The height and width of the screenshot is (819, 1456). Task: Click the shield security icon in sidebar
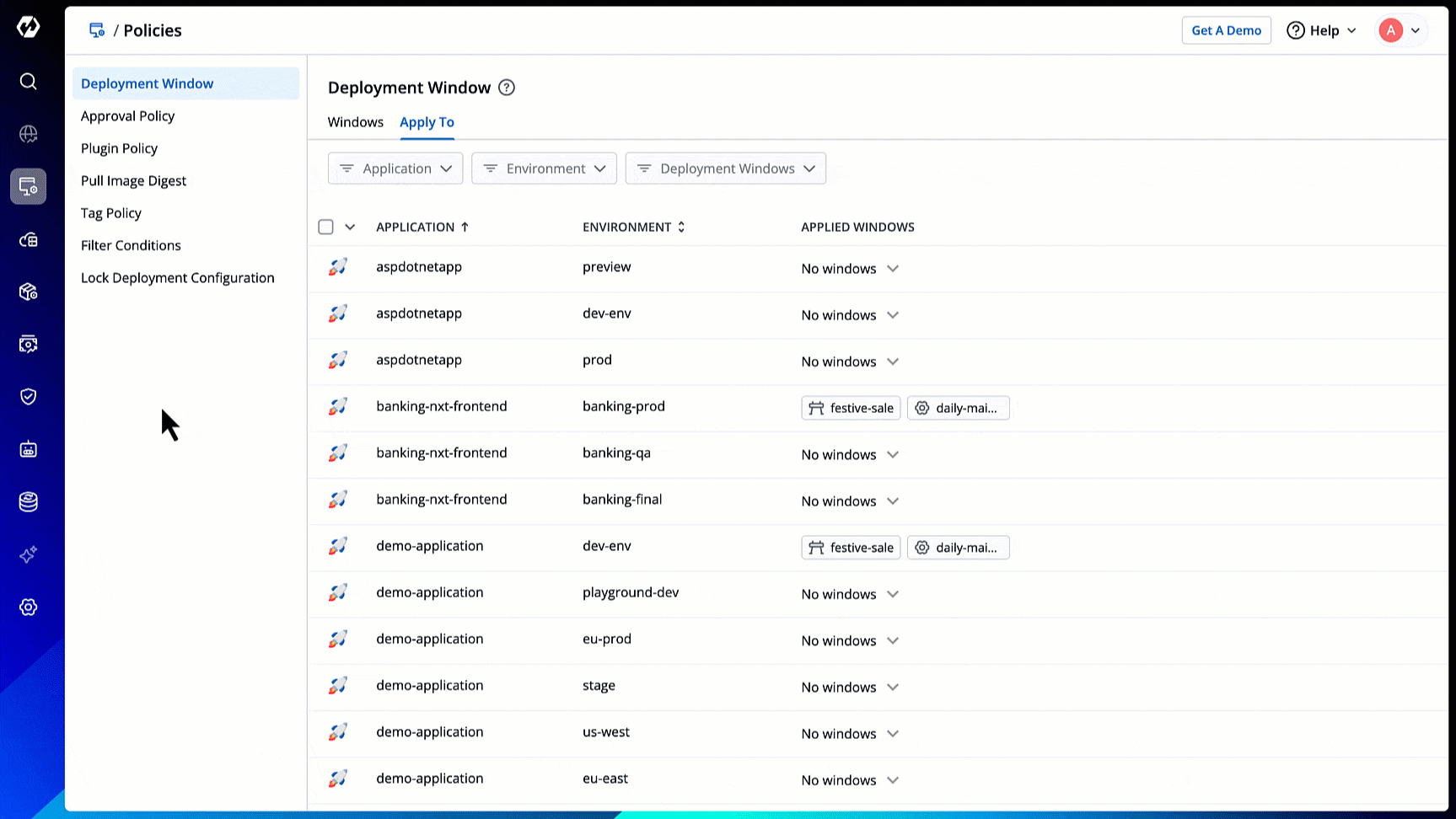pos(28,396)
